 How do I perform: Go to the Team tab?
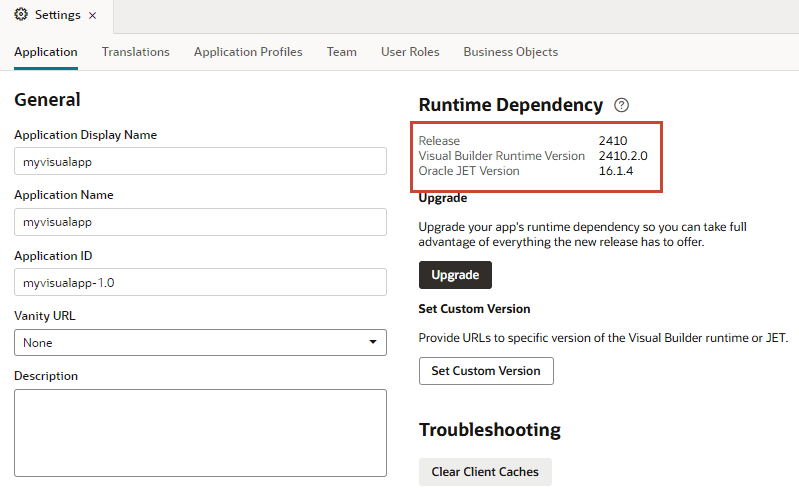tap(341, 52)
